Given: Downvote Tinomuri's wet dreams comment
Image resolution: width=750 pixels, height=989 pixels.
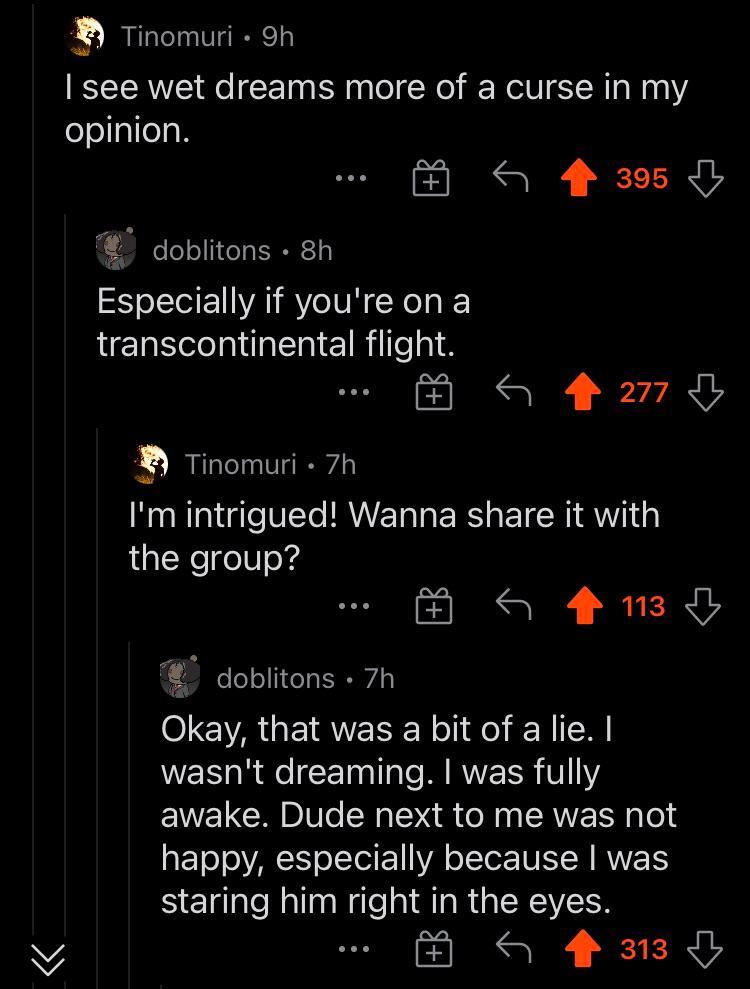Looking at the screenshot, I should click(x=706, y=180).
